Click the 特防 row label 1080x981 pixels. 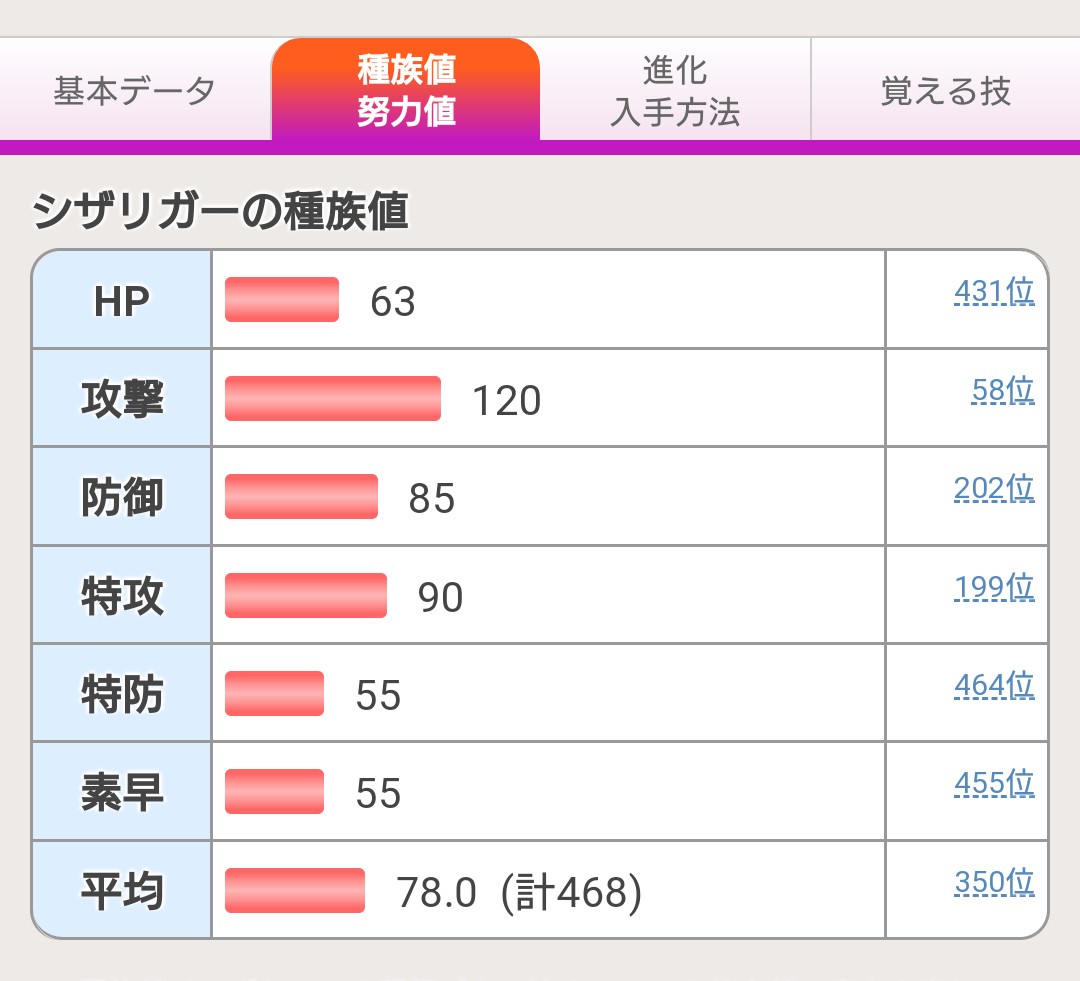[122, 694]
